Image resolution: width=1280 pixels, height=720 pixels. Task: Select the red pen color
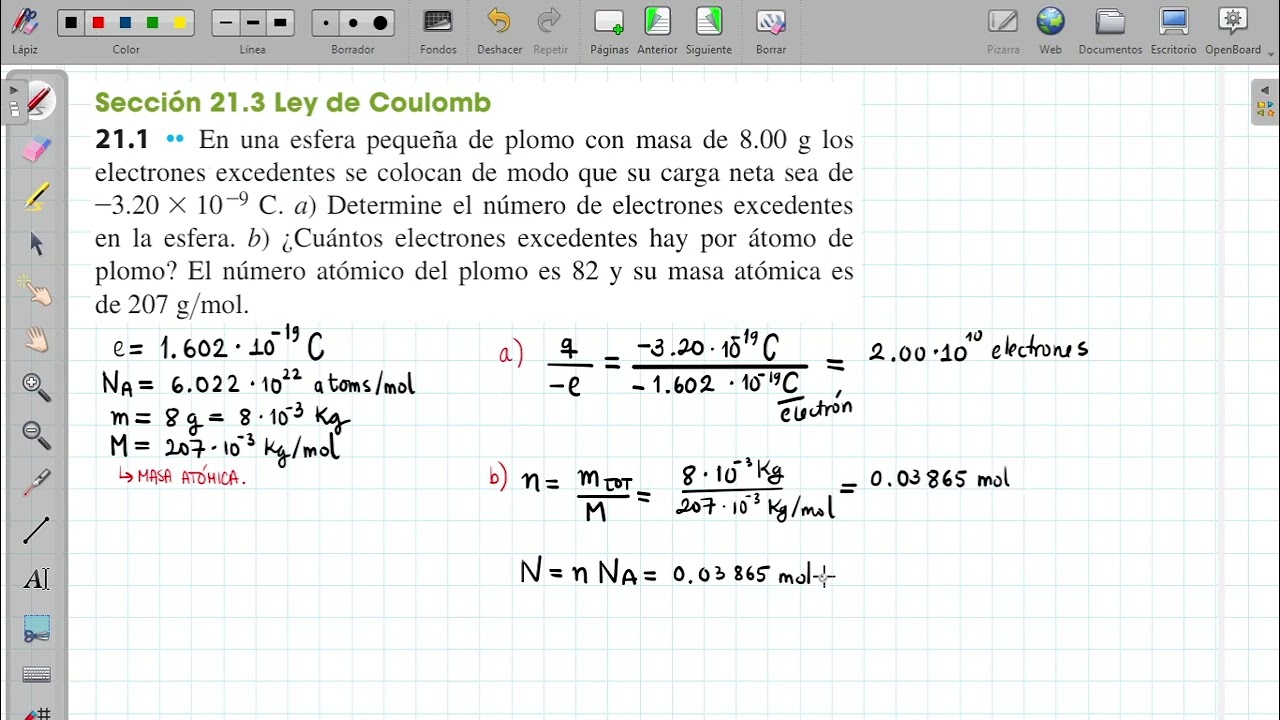pos(98,23)
